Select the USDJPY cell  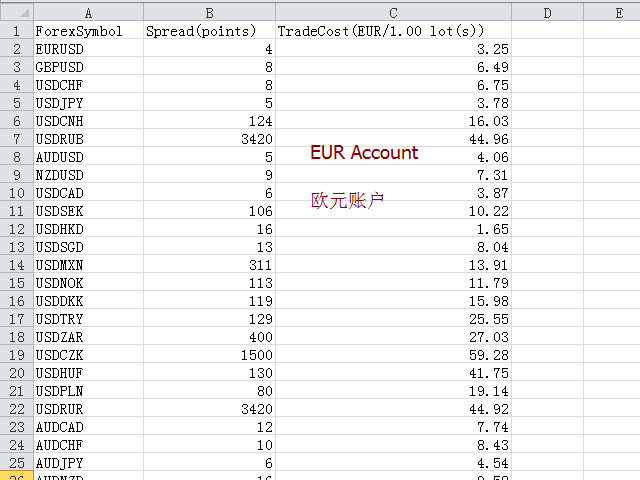(x=89, y=103)
